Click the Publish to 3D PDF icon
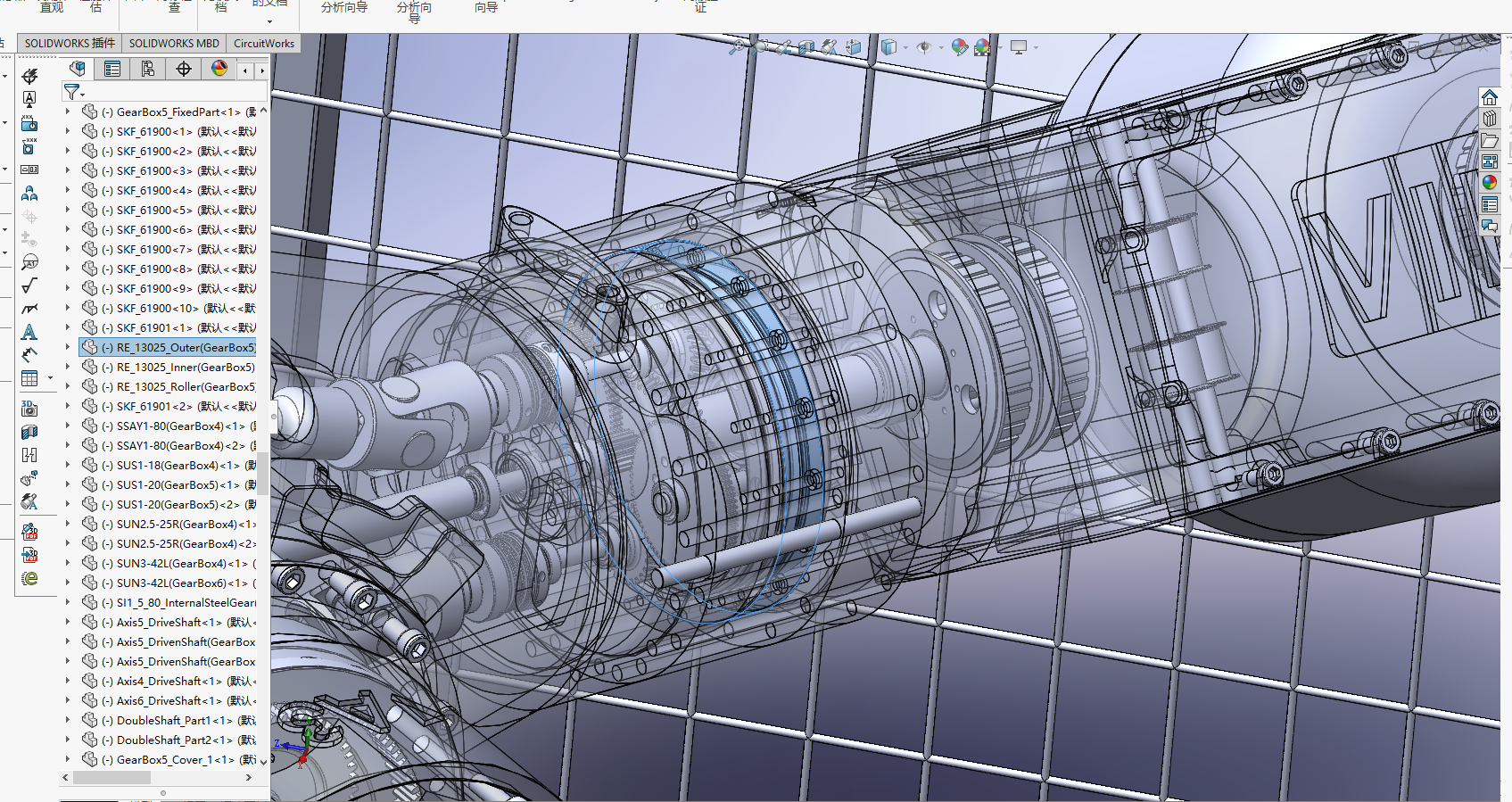The height and width of the screenshot is (802, 1512). 29,555
